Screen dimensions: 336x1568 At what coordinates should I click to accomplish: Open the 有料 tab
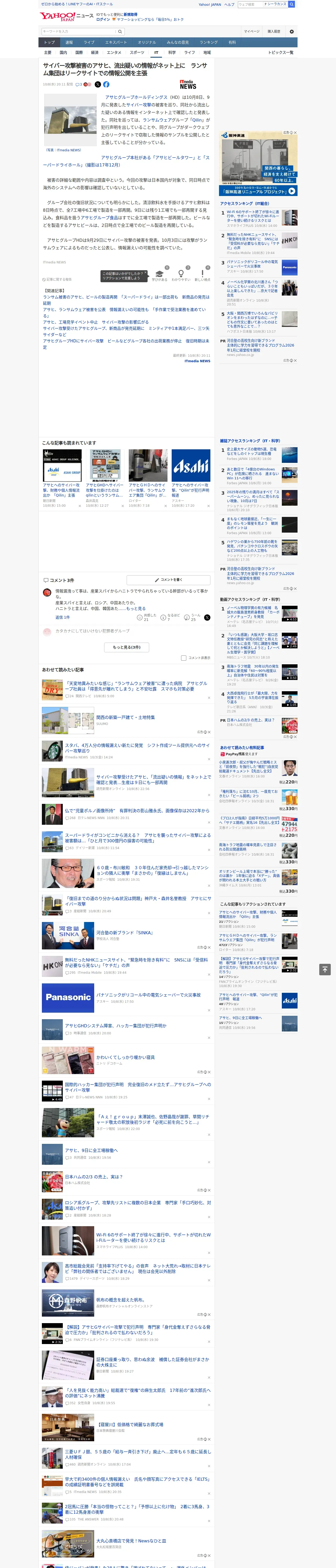click(232, 43)
